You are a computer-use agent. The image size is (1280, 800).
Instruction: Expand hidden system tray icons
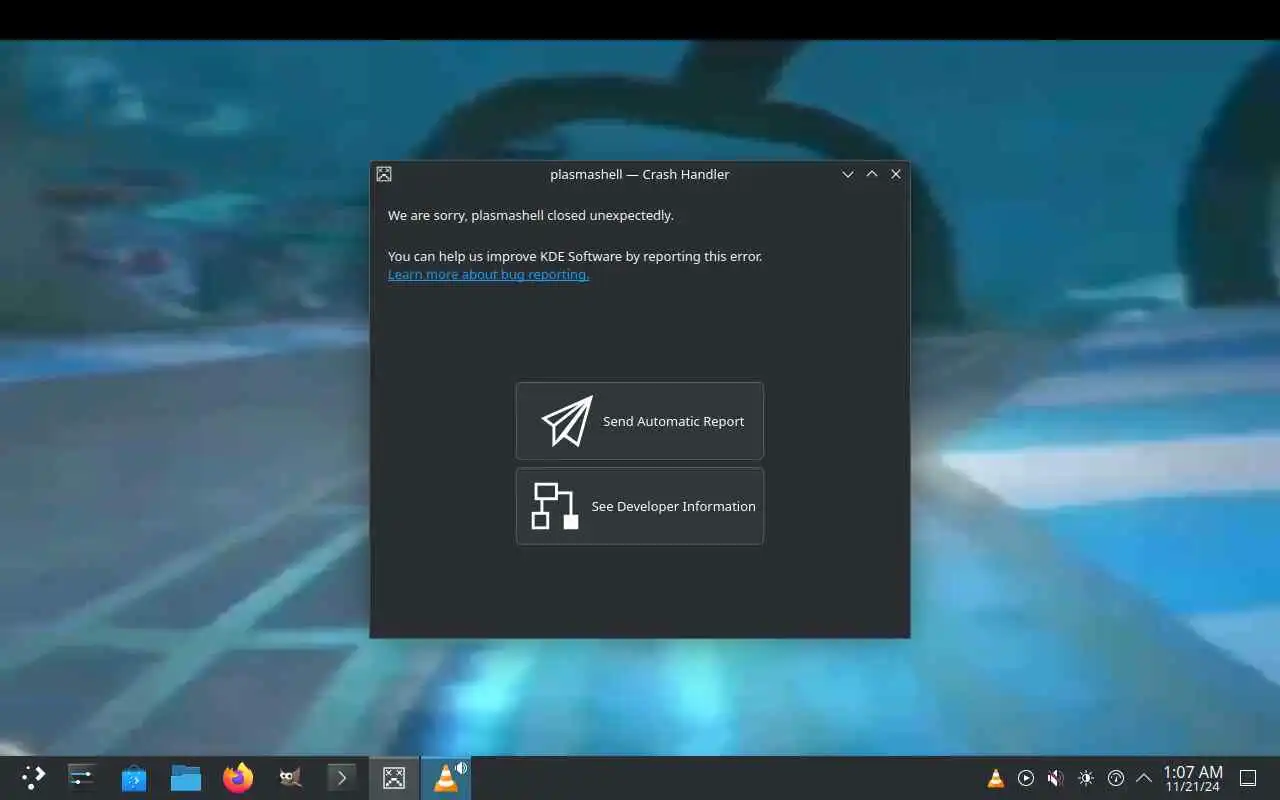[1144, 778]
